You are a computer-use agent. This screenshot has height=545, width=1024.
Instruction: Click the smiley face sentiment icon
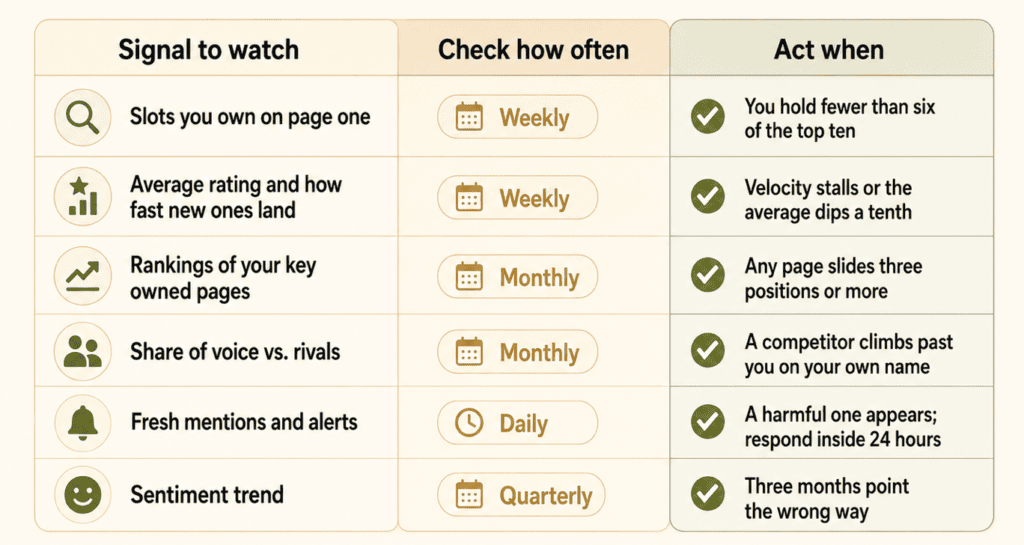pos(83,495)
